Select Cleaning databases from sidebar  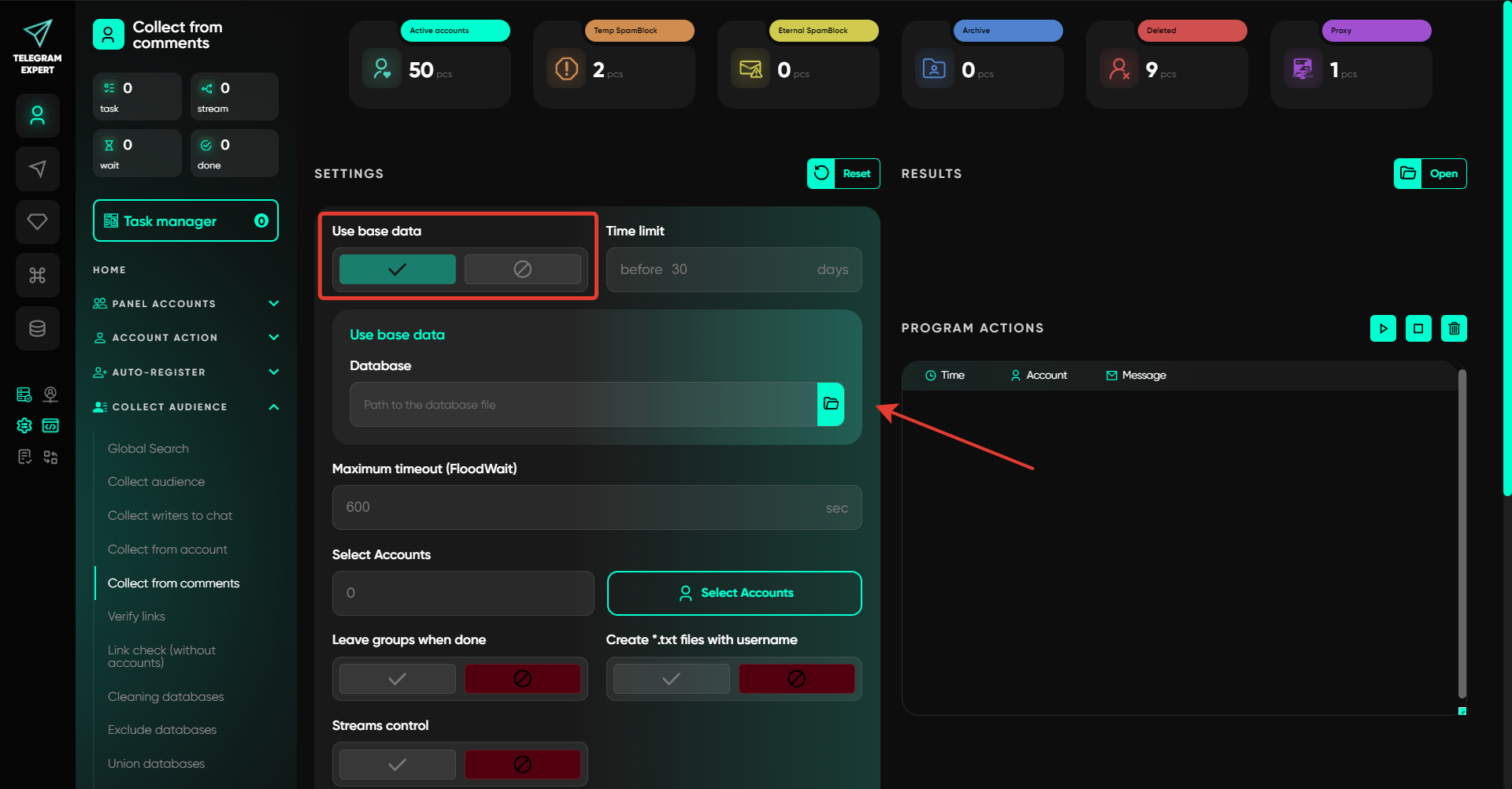coord(165,697)
